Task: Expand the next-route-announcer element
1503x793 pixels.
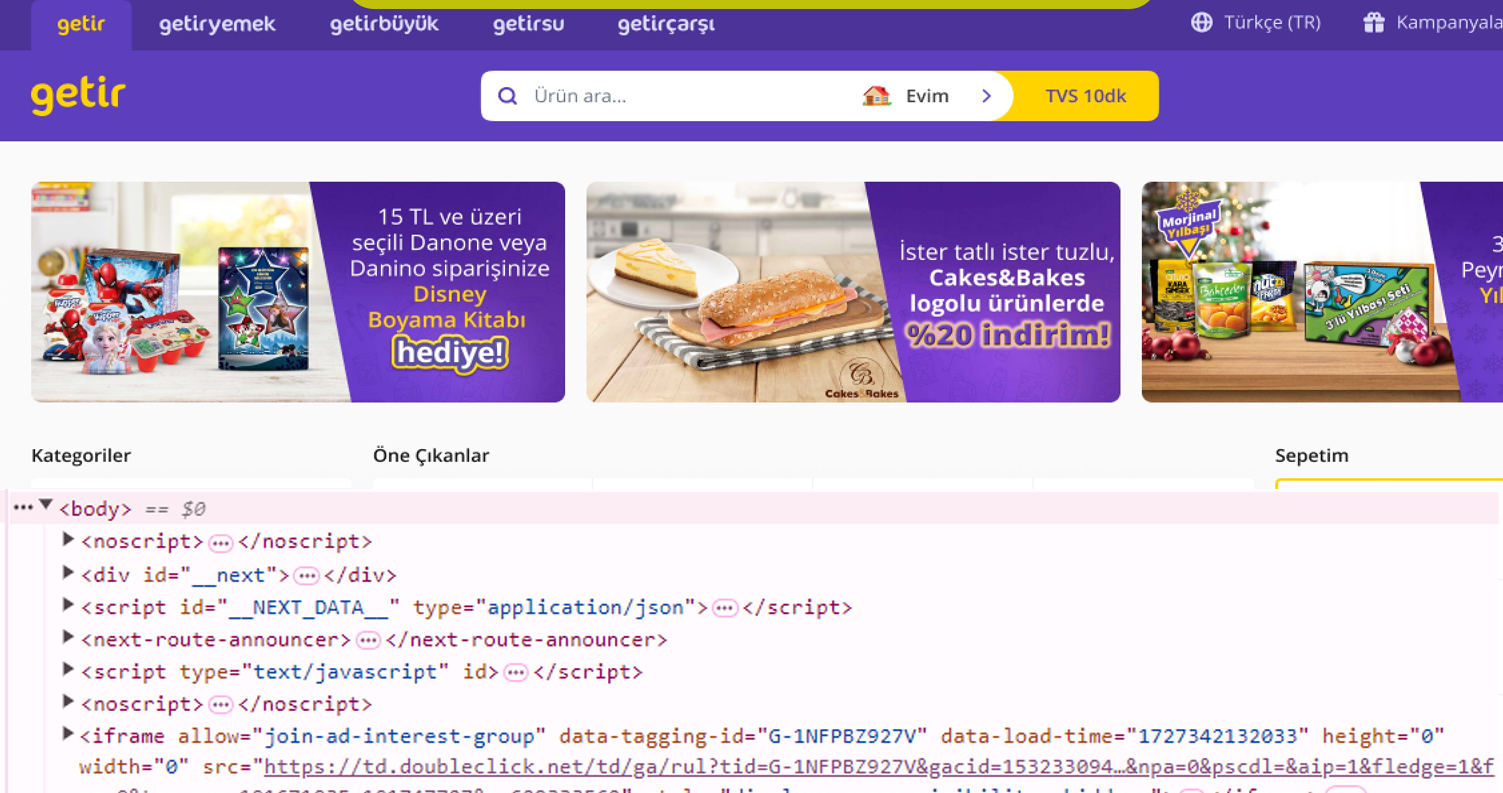Action: (66, 638)
